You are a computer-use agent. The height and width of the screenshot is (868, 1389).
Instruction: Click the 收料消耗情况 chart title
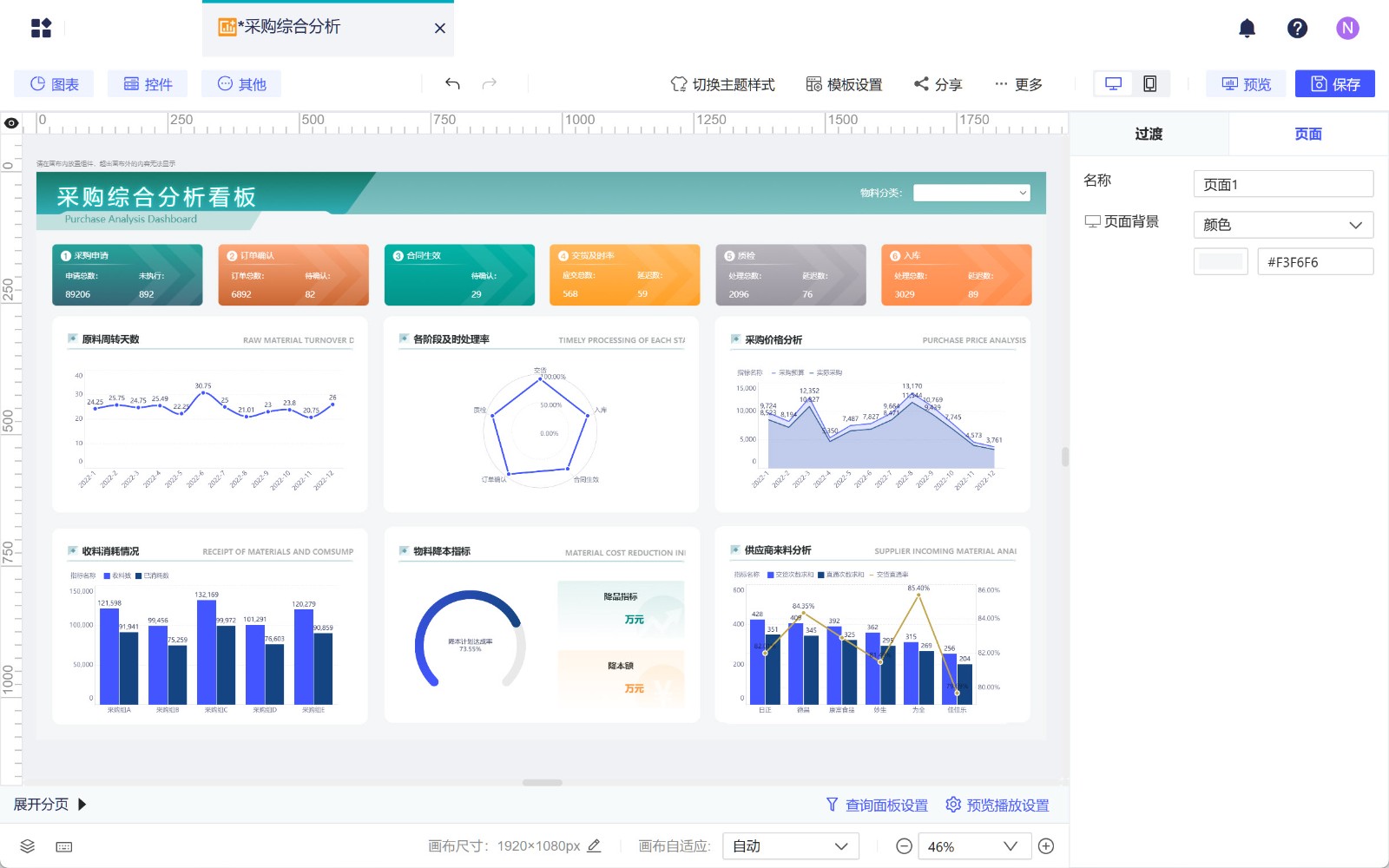(110, 551)
